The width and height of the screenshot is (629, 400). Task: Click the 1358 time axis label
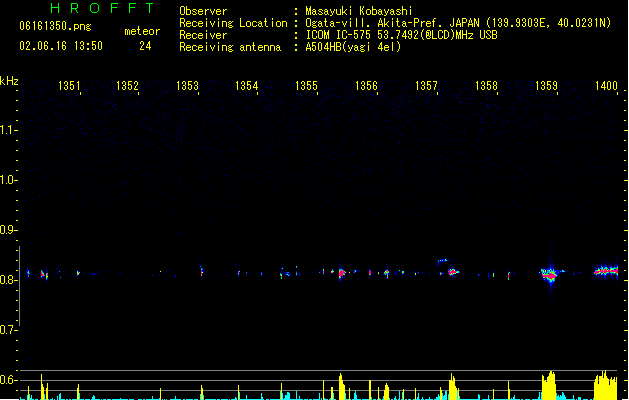pyautogui.click(x=486, y=86)
